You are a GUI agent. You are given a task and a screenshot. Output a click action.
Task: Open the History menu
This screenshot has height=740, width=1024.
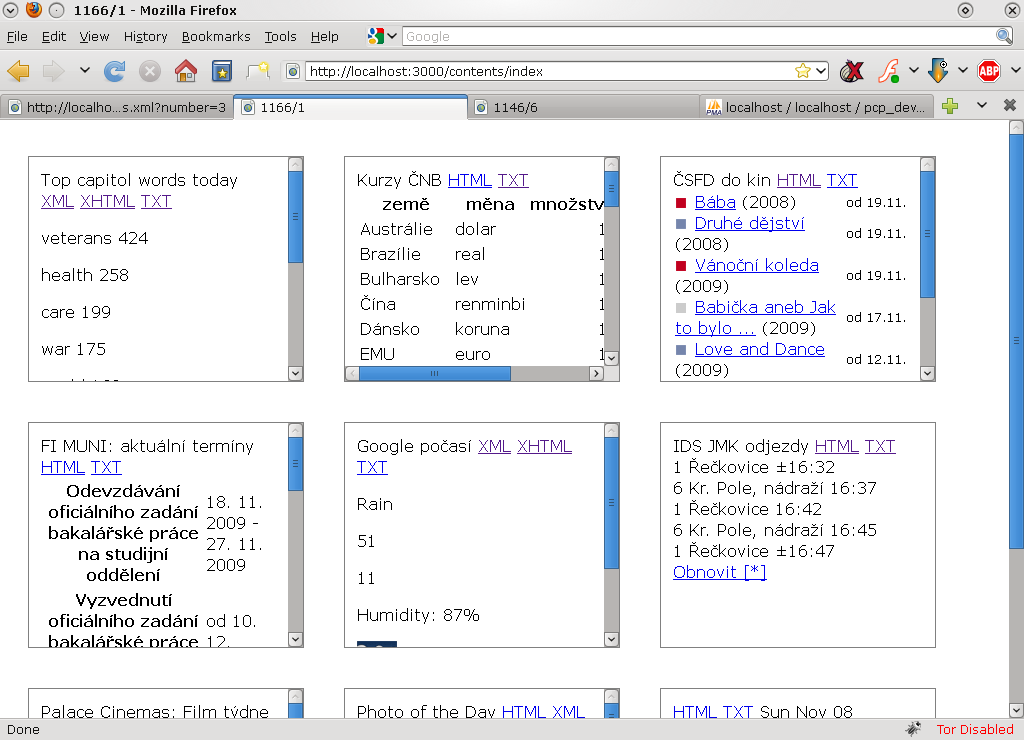(x=145, y=37)
